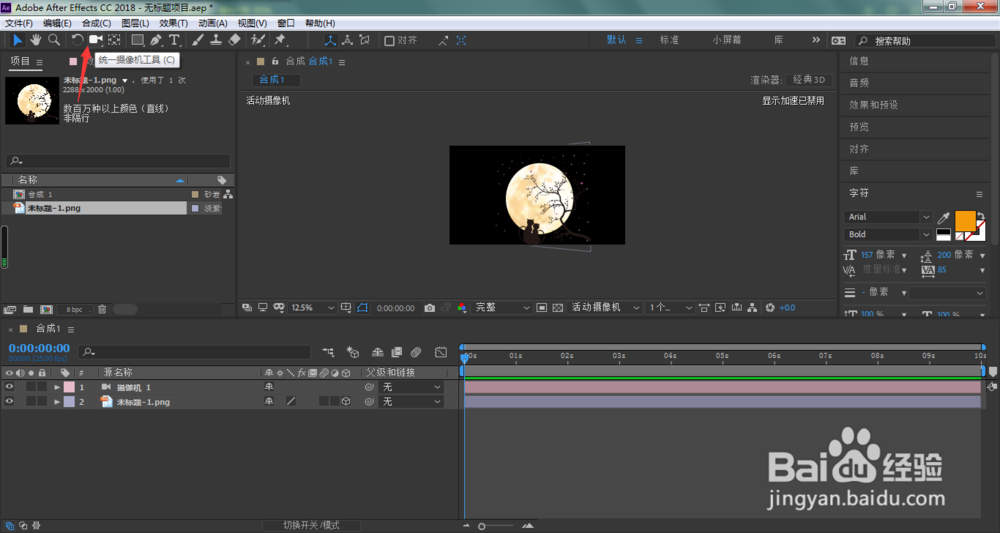Select the Roto Brush tool
This screenshot has width=1000, height=533.
(x=258, y=40)
